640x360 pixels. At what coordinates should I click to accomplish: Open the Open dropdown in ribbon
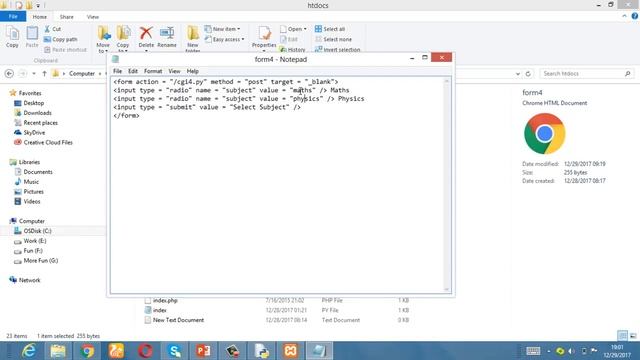293,29
